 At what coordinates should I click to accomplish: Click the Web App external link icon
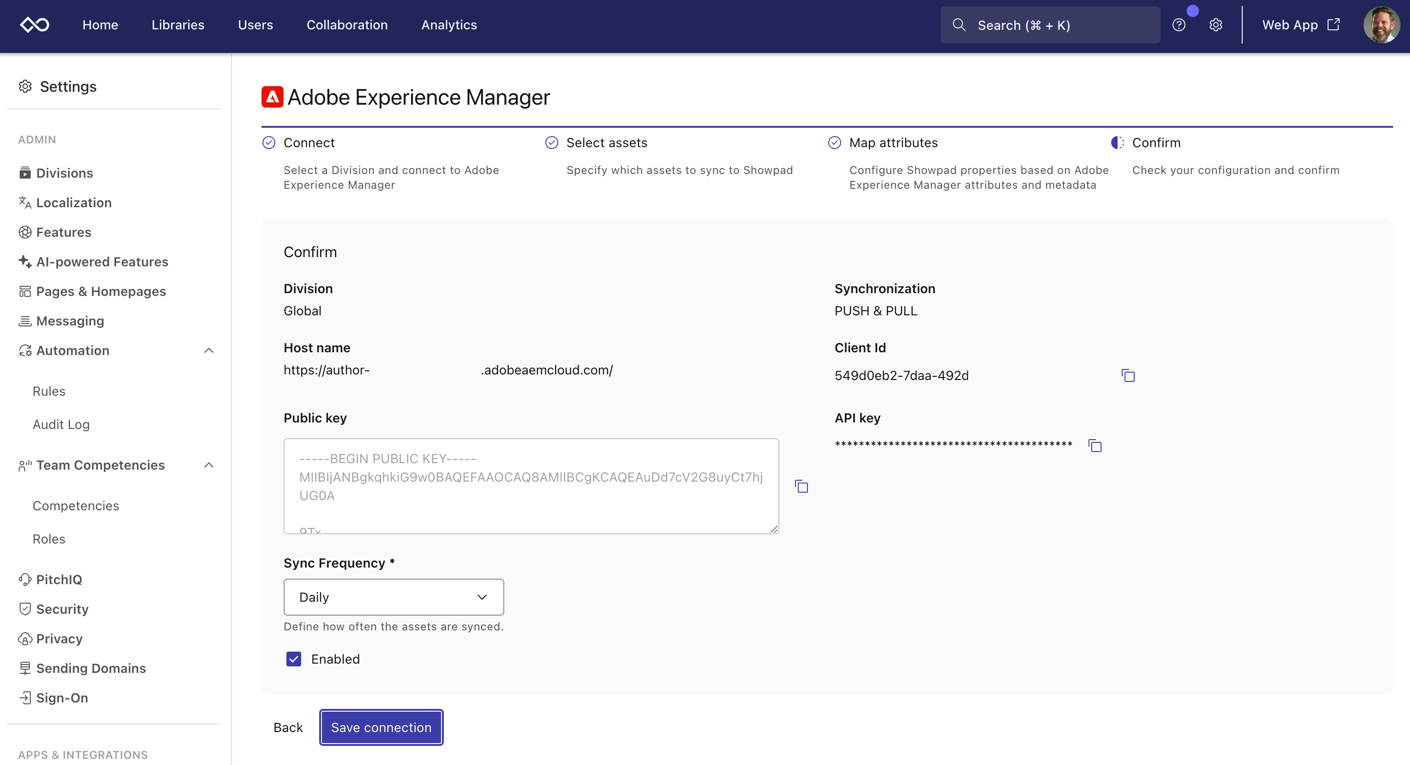(x=1334, y=25)
